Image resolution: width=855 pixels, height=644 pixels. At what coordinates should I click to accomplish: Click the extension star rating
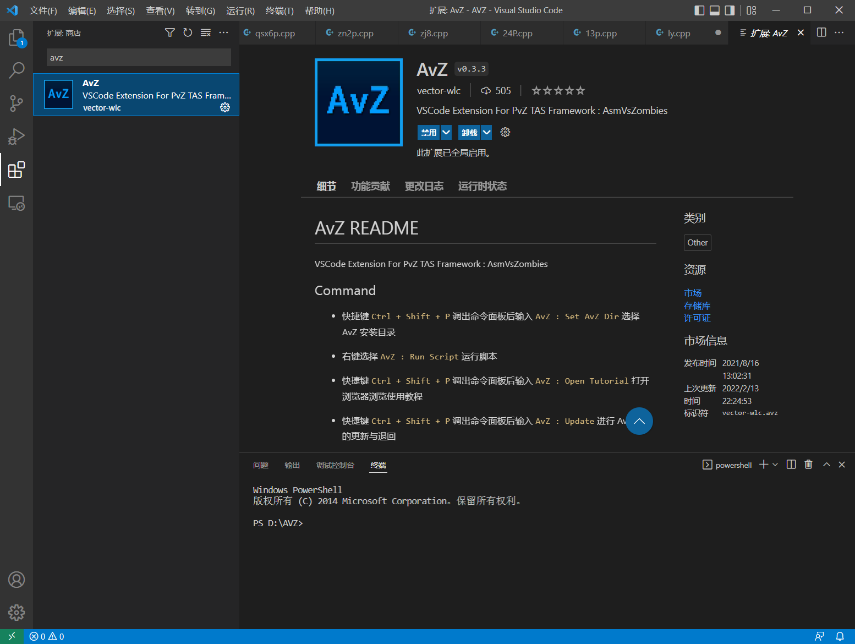pyautogui.click(x=558, y=91)
